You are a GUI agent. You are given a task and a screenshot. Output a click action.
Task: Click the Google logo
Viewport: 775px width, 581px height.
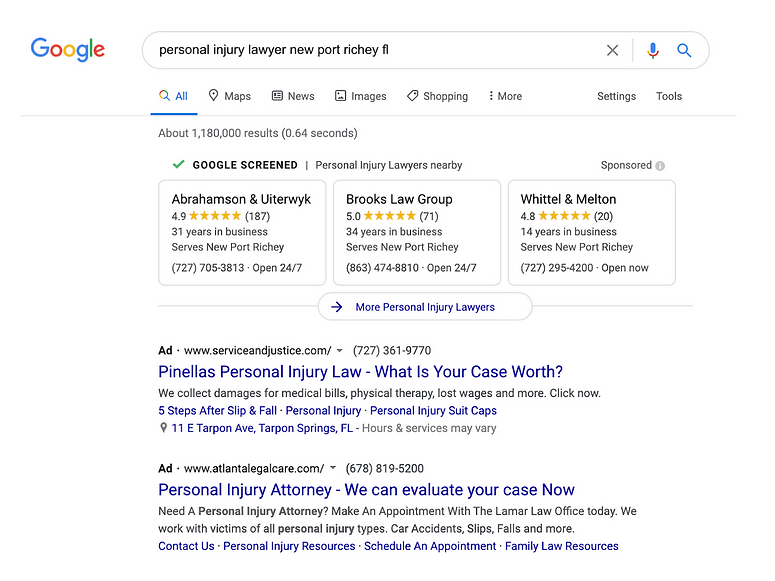coord(68,49)
